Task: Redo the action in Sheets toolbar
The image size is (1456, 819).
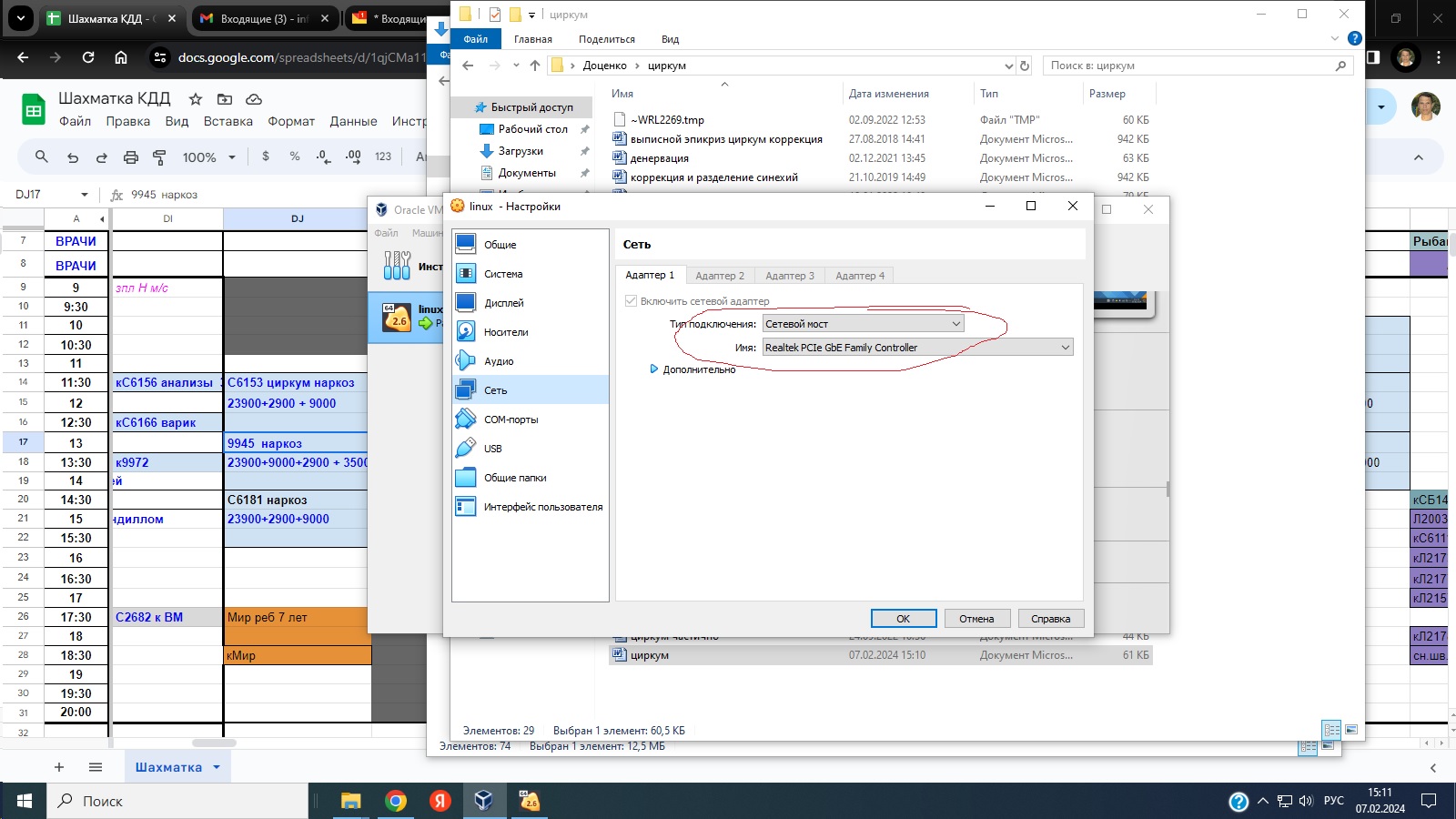Action: point(102,157)
